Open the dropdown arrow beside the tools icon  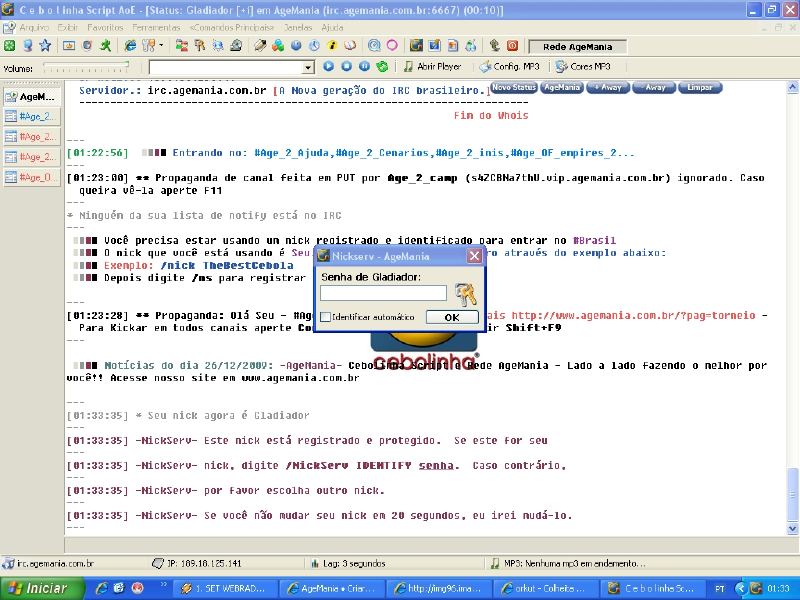coord(161,46)
